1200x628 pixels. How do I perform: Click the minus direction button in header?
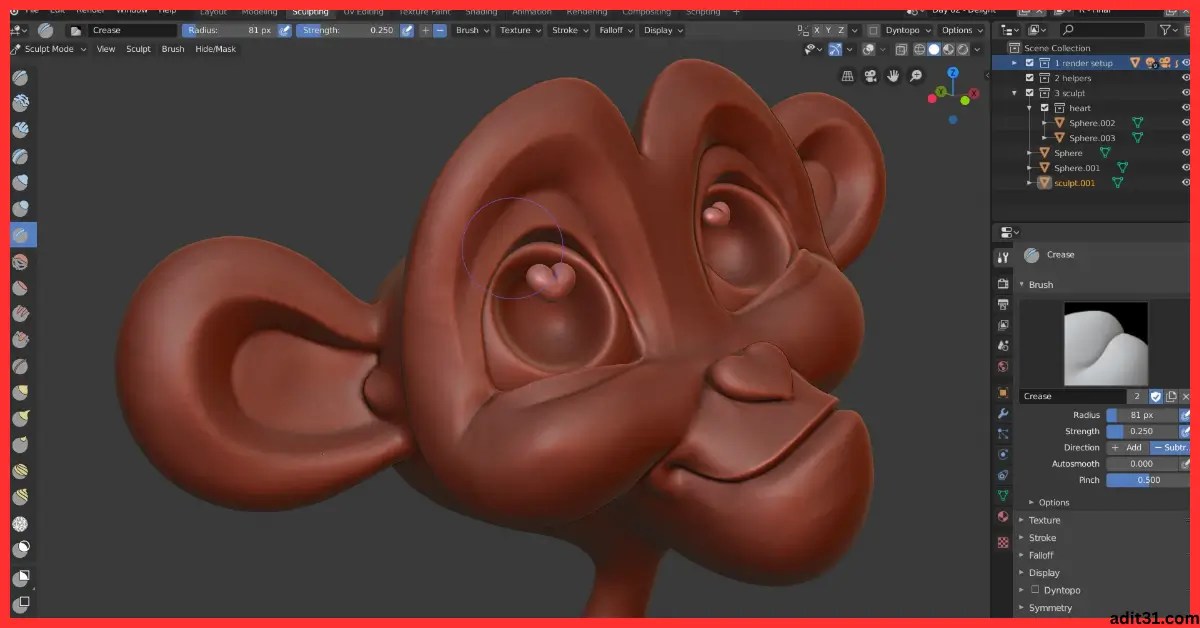pyautogui.click(x=439, y=30)
